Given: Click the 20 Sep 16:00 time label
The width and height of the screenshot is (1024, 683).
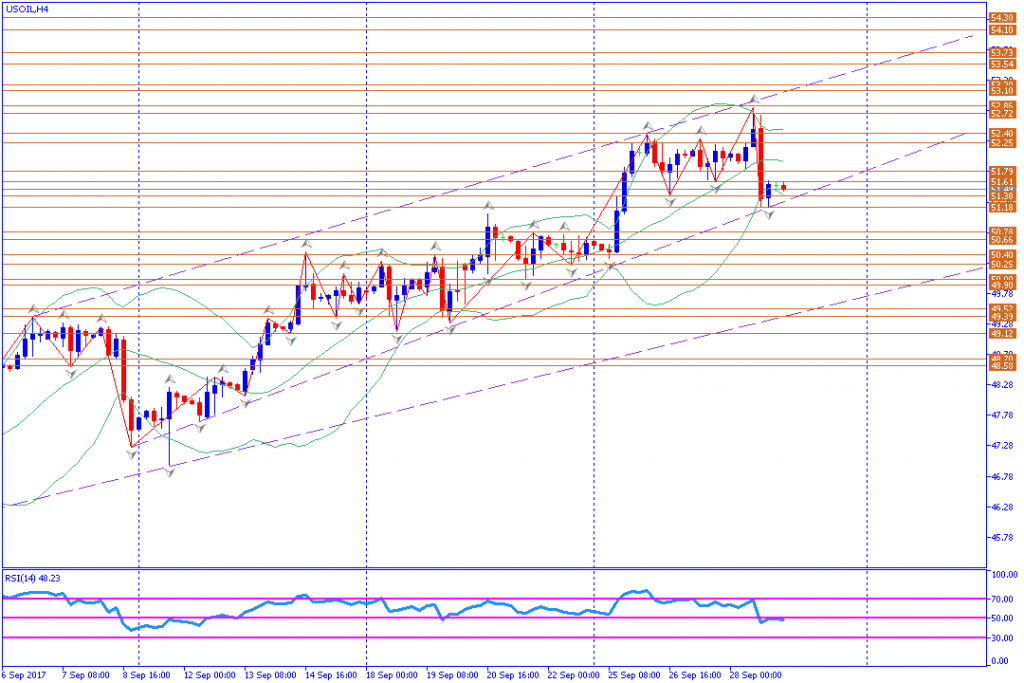Looking at the screenshot, I should point(513,675).
